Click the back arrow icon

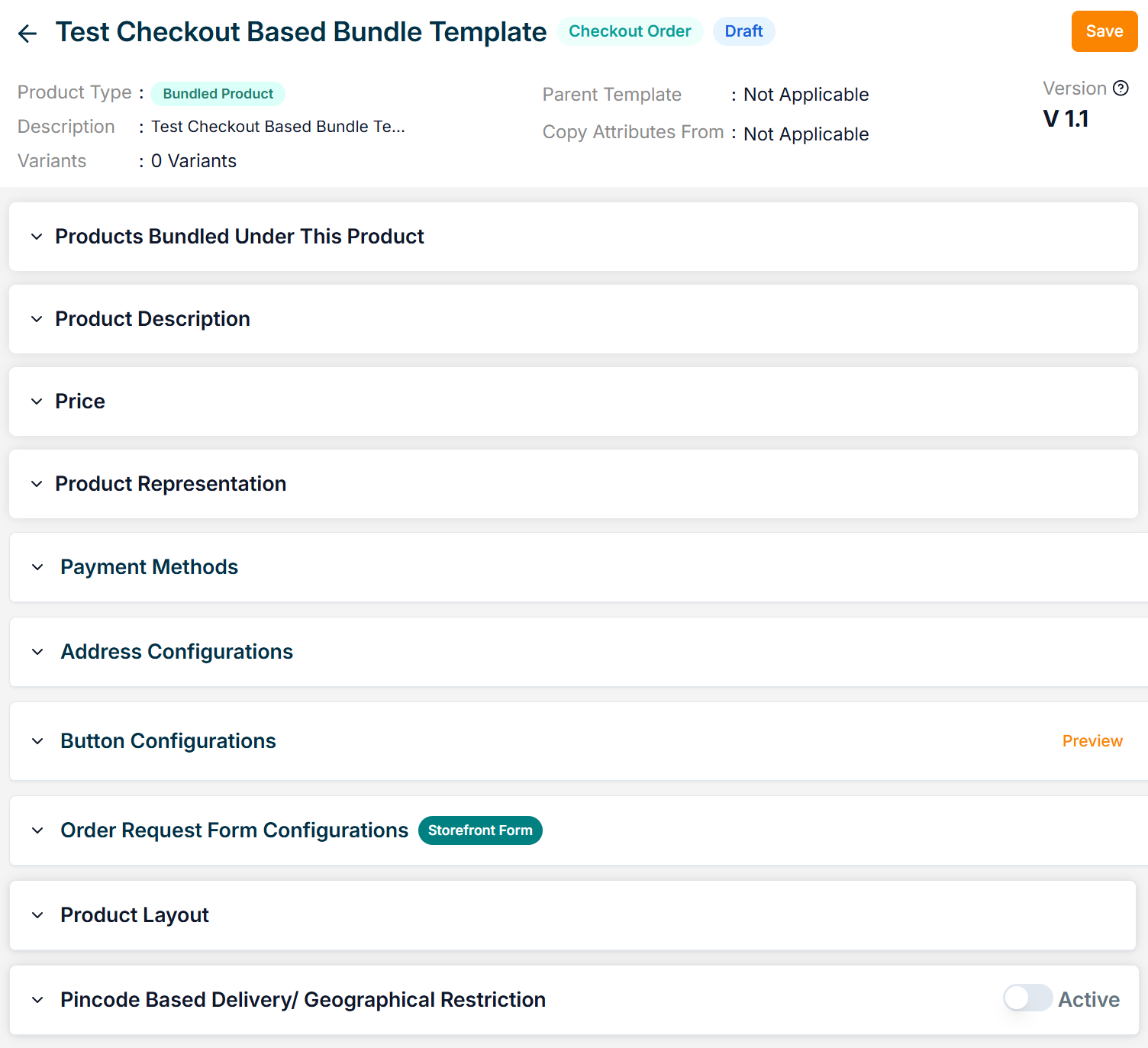click(27, 33)
